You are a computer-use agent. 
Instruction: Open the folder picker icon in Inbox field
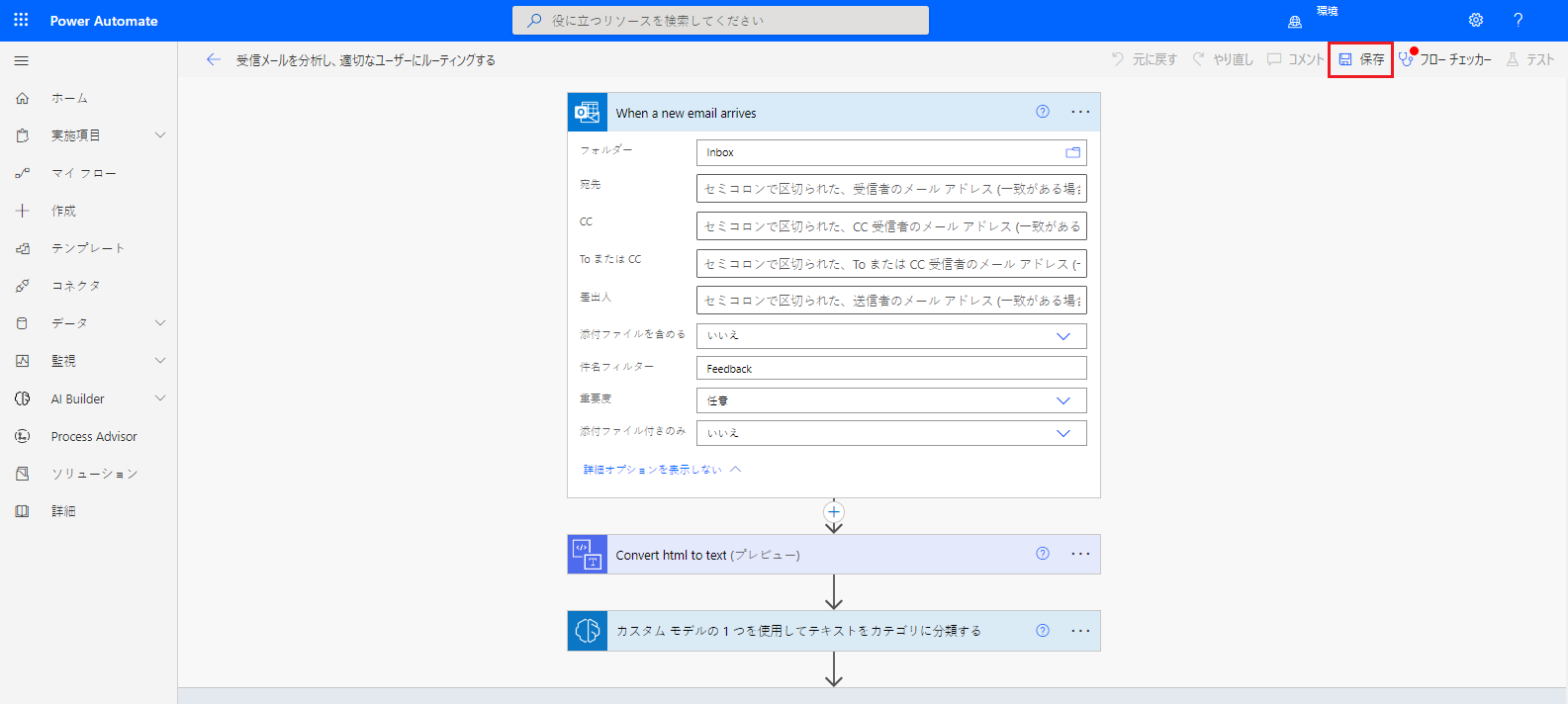tap(1072, 152)
